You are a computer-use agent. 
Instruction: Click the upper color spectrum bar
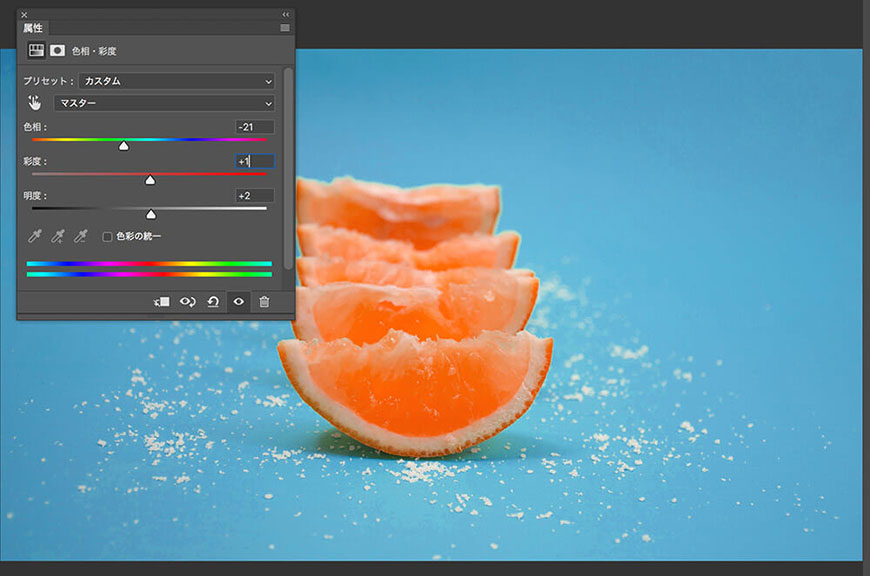pyautogui.click(x=149, y=264)
